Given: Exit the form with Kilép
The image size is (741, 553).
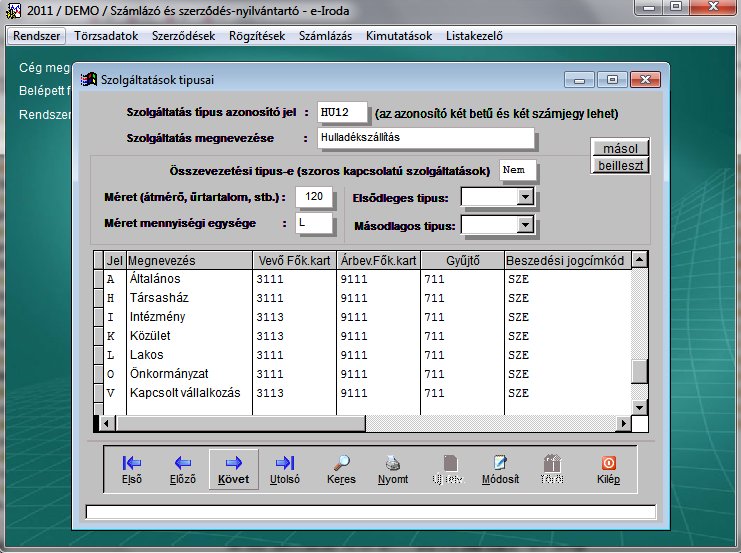Looking at the screenshot, I should [608, 469].
